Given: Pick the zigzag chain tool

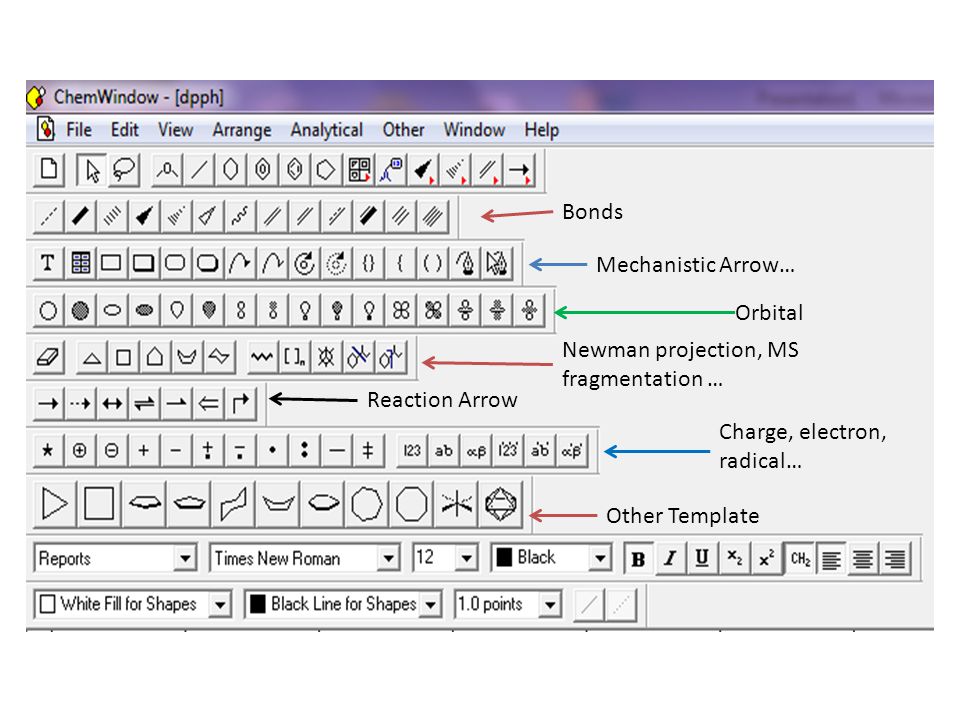Looking at the screenshot, I should point(262,356).
